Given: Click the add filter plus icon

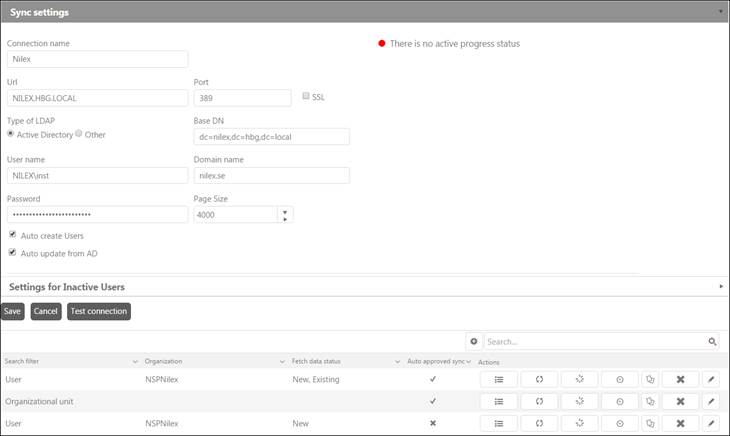Looking at the screenshot, I should pyautogui.click(x=474, y=341).
